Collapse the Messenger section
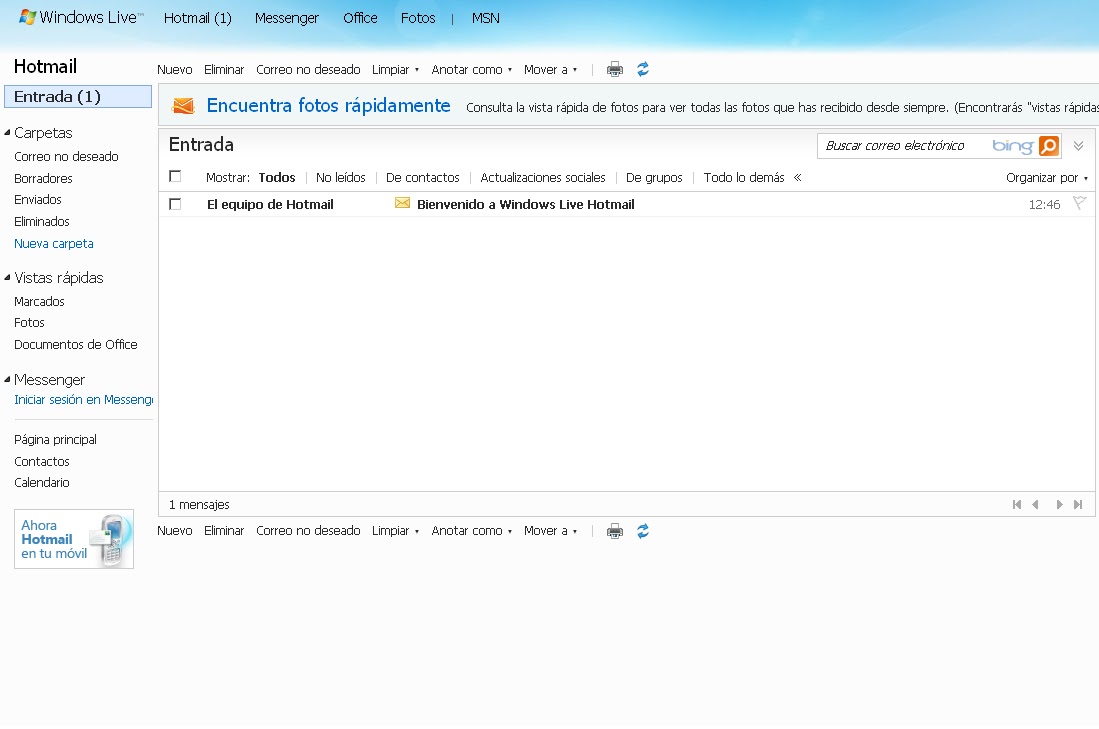 (x=7, y=379)
